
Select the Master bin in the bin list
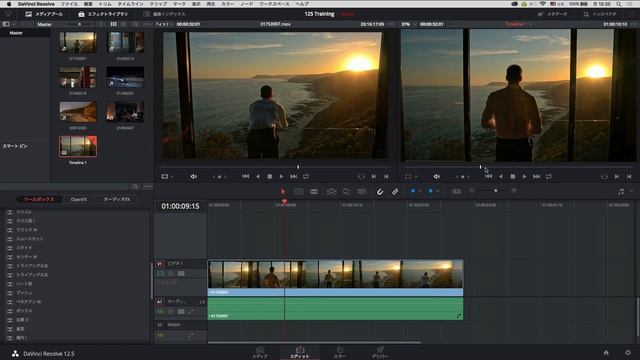pos(16,33)
